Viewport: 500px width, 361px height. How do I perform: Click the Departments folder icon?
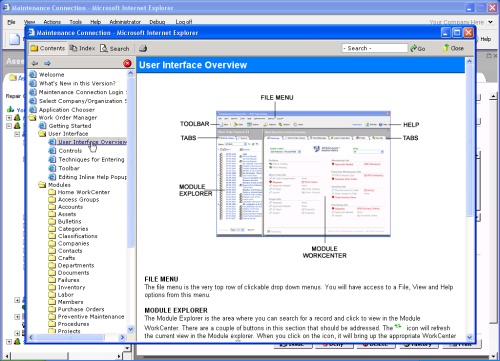pyautogui.click(x=52, y=265)
